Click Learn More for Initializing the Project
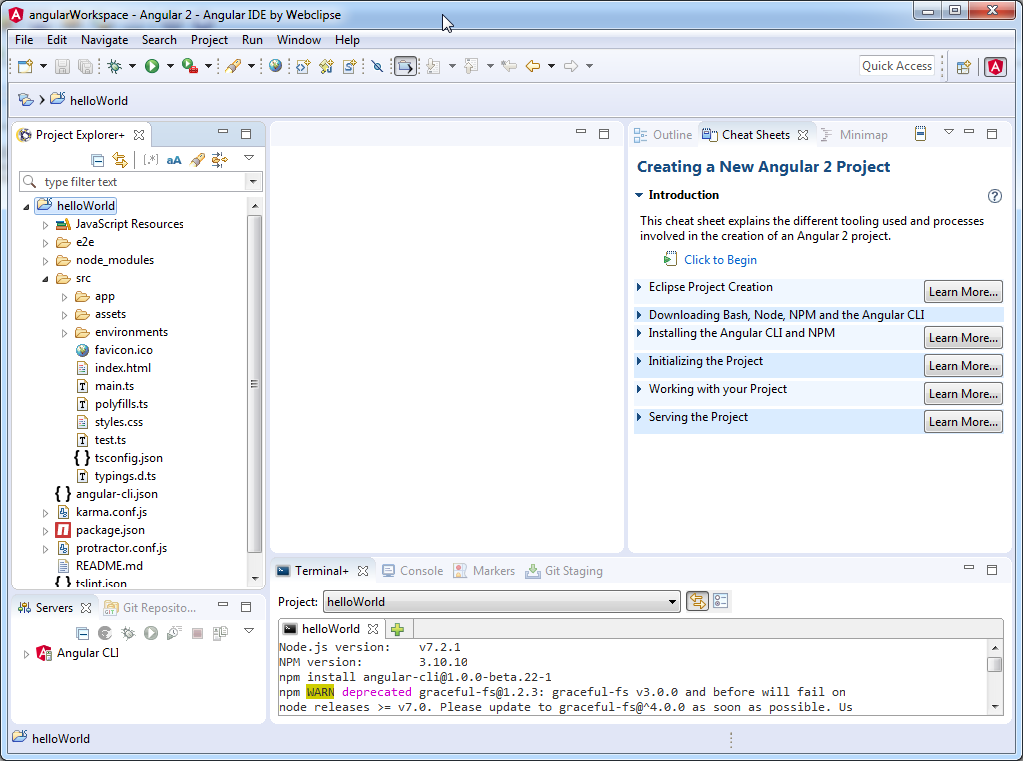The width and height of the screenshot is (1023, 761). 963,365
